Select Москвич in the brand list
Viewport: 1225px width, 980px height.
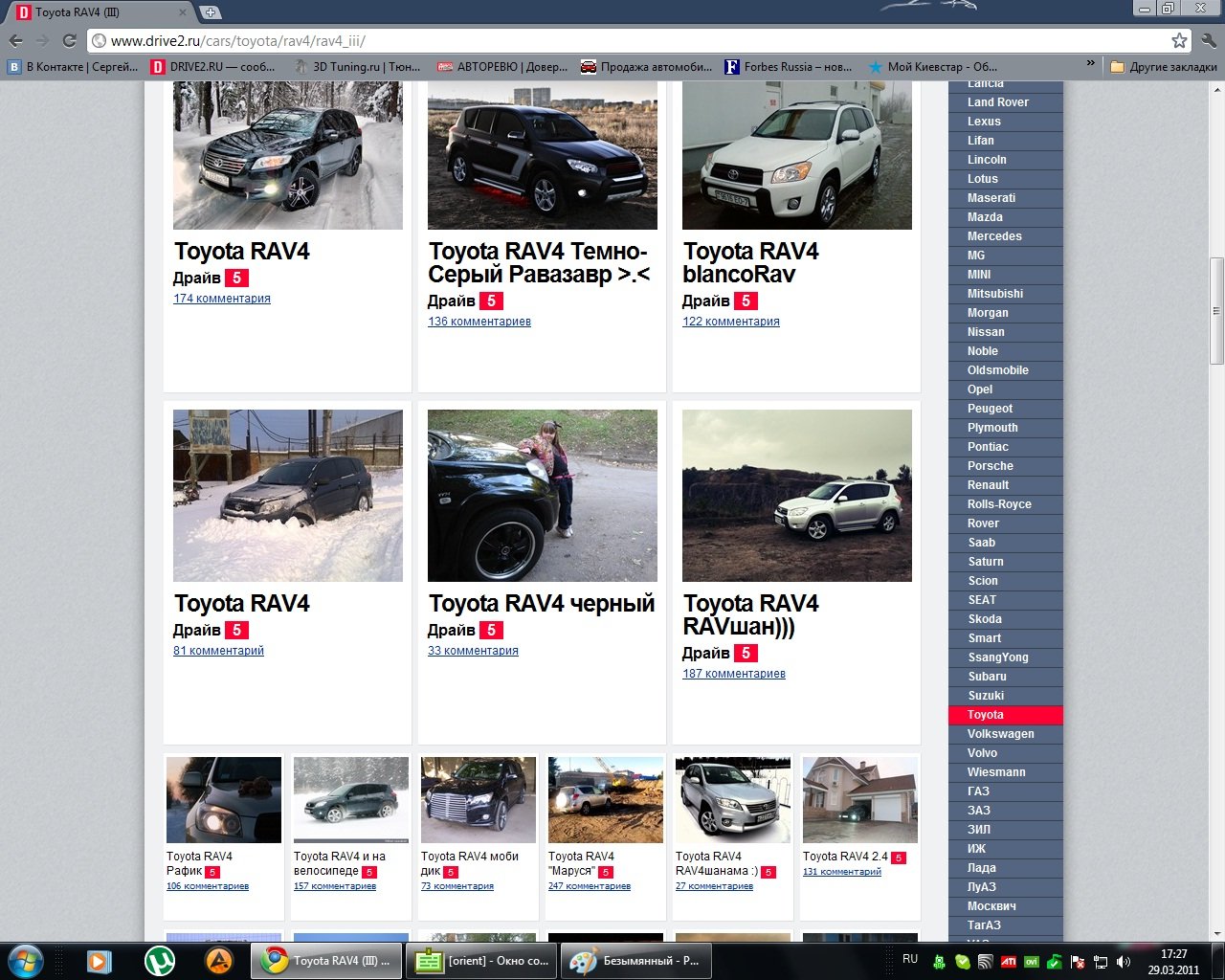tap(1006, 906)
